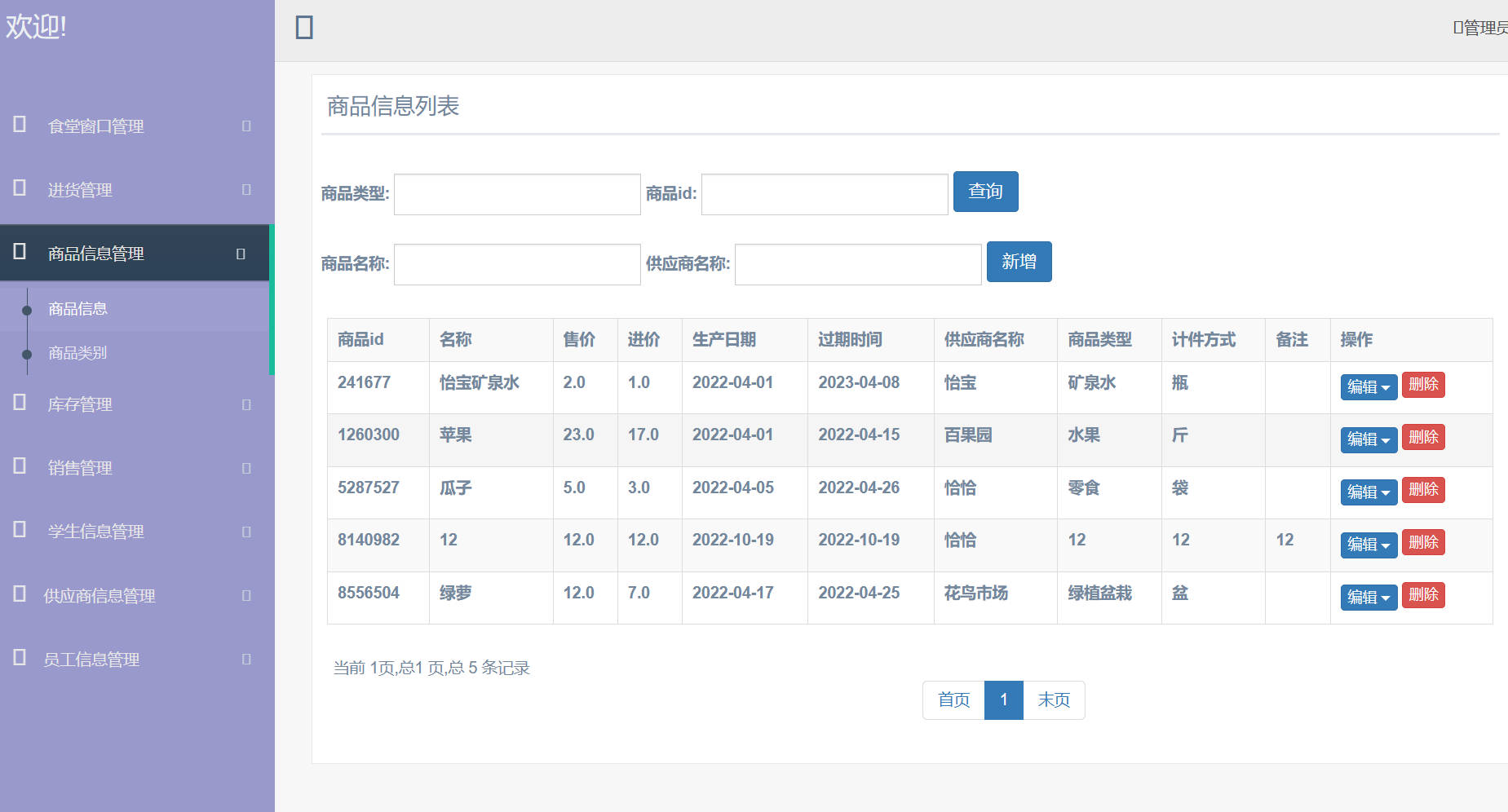Click the 学生信息管理 sidebar icon
Viewport: 1508px width, 812px height.
point(18,531)
